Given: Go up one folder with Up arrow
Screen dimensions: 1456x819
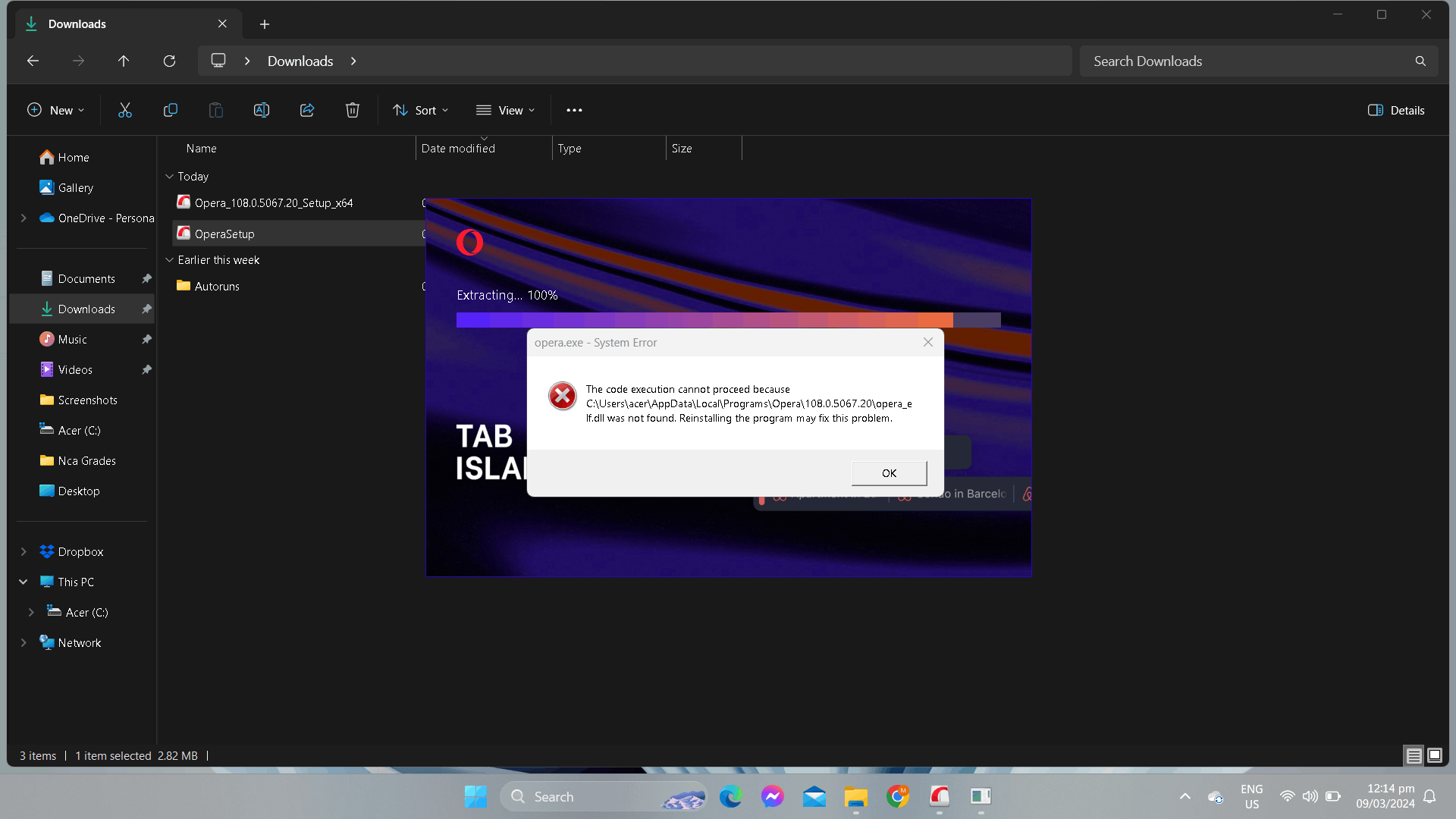Looking at the screenshot, I should pyautogui.click(x=124, y=61).
